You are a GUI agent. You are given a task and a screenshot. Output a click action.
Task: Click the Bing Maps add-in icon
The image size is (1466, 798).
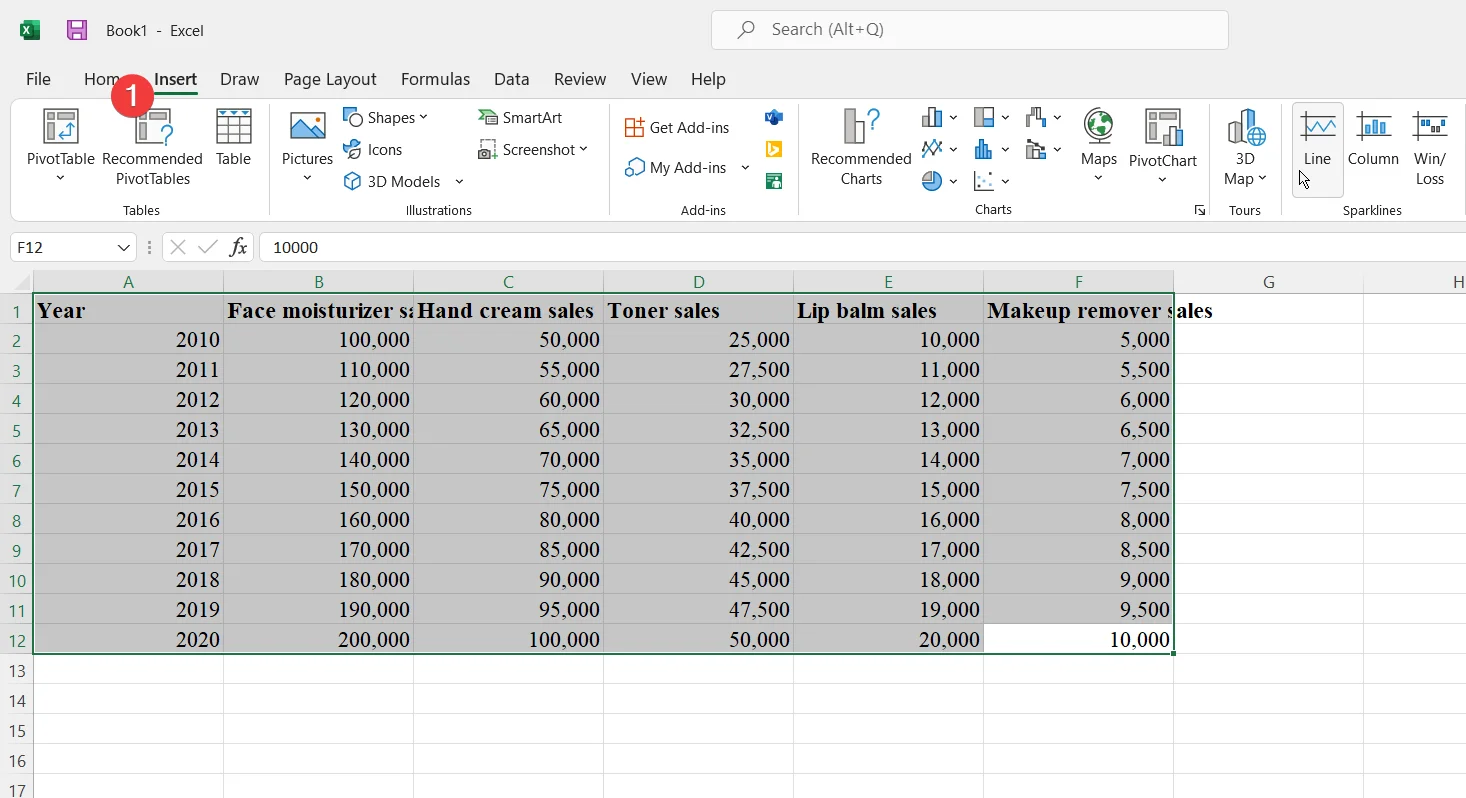point(773,149)
